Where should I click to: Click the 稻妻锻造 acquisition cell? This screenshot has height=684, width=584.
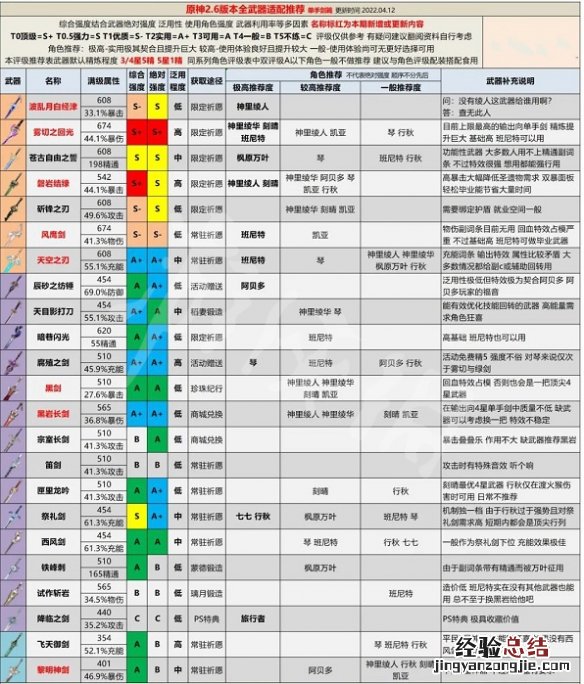pos(206,311)
